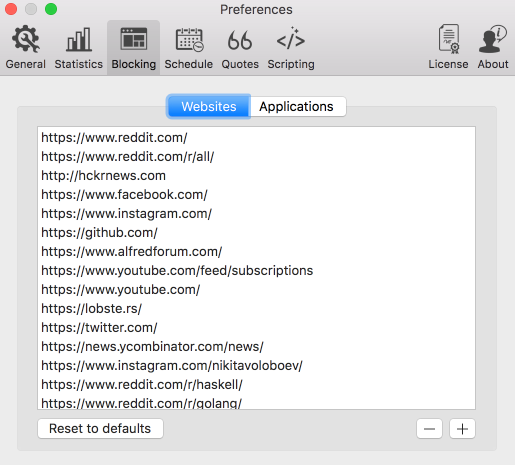Image resolution: width=515 pixels, height=465 pixels.
Task: Click the Reset to defaults button
Action: coord(100,428)
